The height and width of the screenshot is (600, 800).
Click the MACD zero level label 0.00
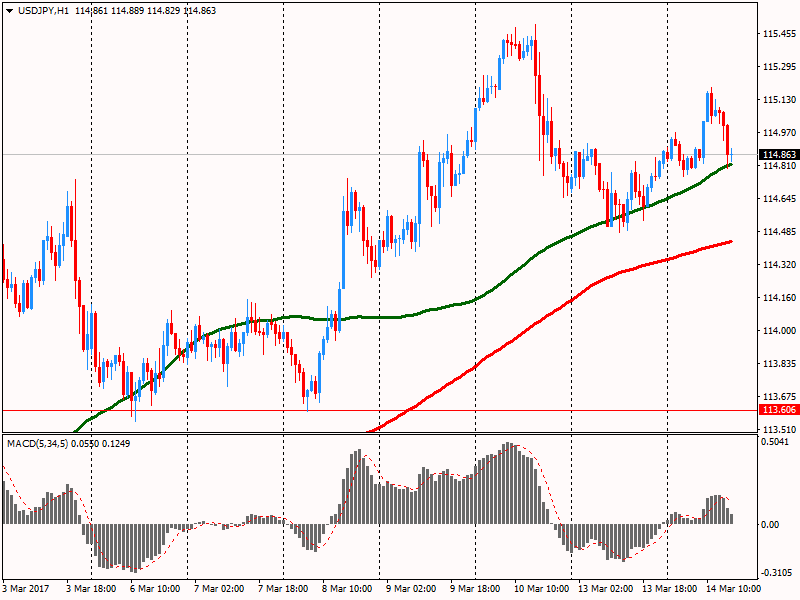(x=770, y=524)
